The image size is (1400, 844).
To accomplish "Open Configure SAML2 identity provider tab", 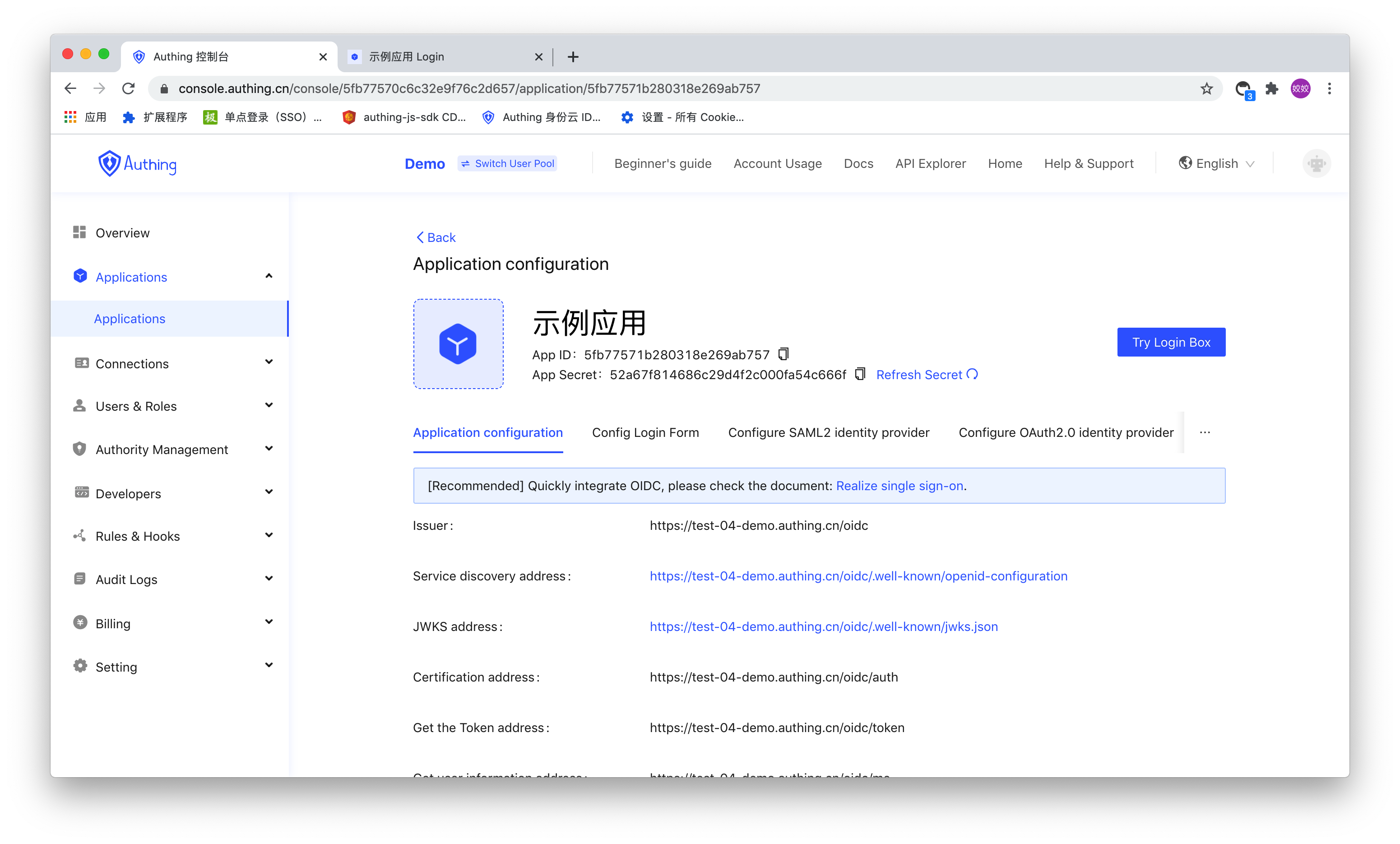I will pyautogui.click(x=829, y=432).
